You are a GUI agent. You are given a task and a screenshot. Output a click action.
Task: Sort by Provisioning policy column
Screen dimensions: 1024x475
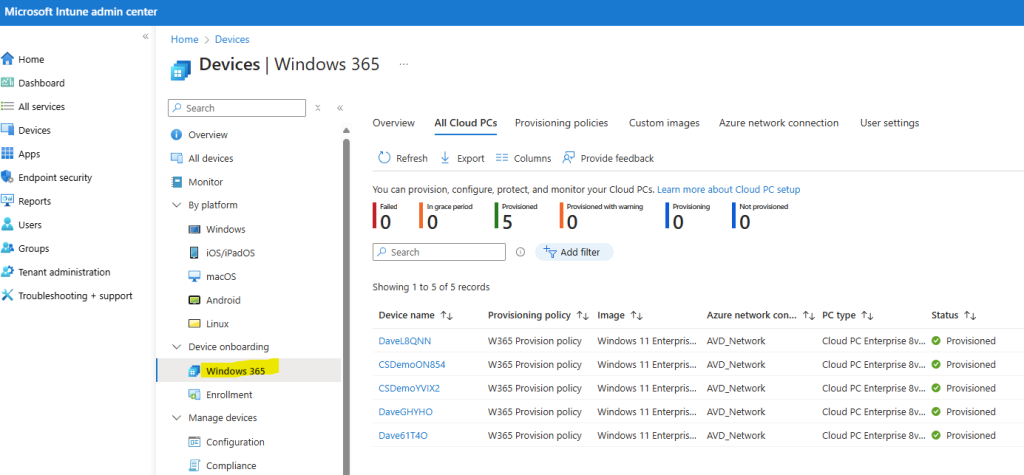(538, 315)
